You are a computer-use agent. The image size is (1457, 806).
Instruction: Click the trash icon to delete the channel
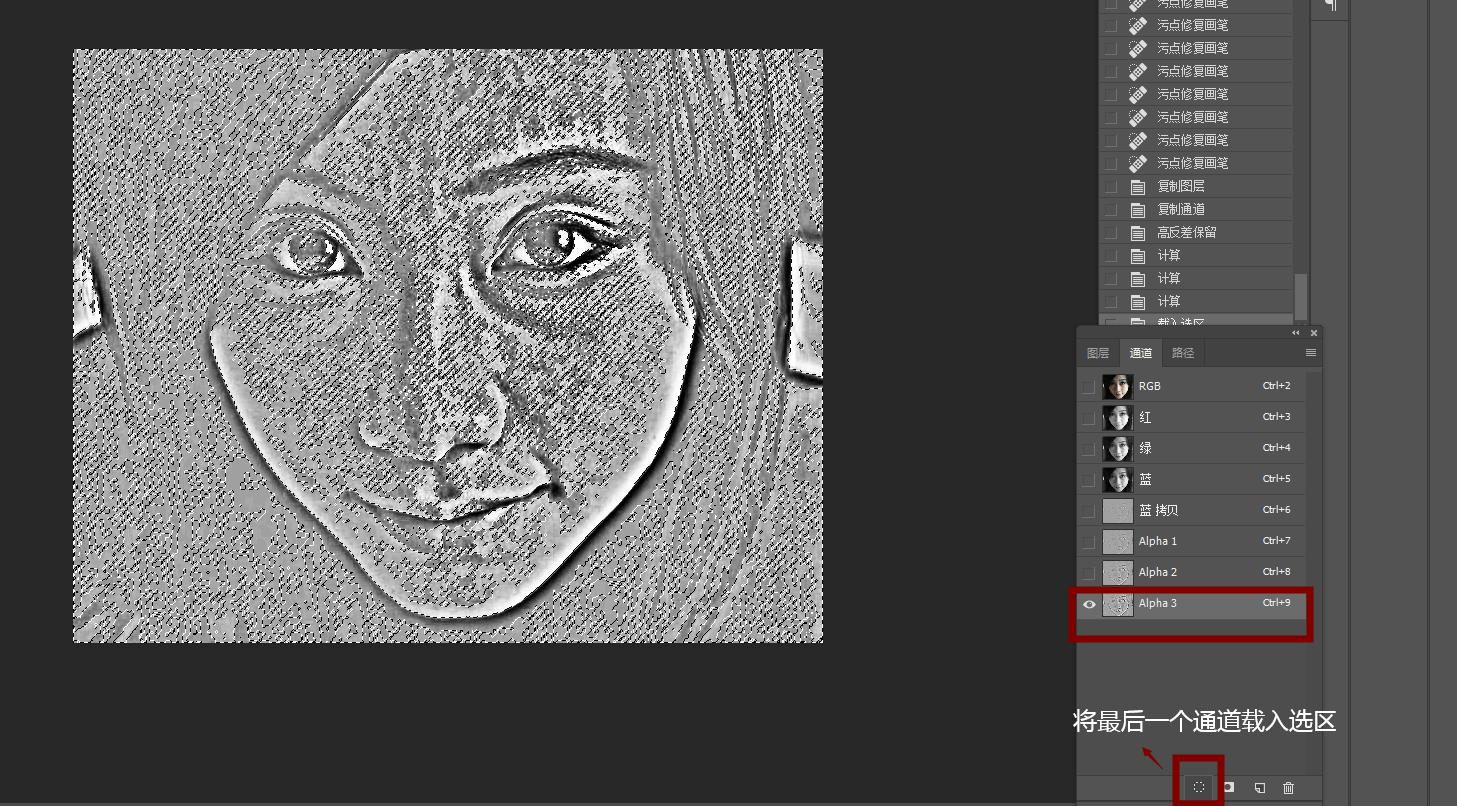click(1289, 788)
